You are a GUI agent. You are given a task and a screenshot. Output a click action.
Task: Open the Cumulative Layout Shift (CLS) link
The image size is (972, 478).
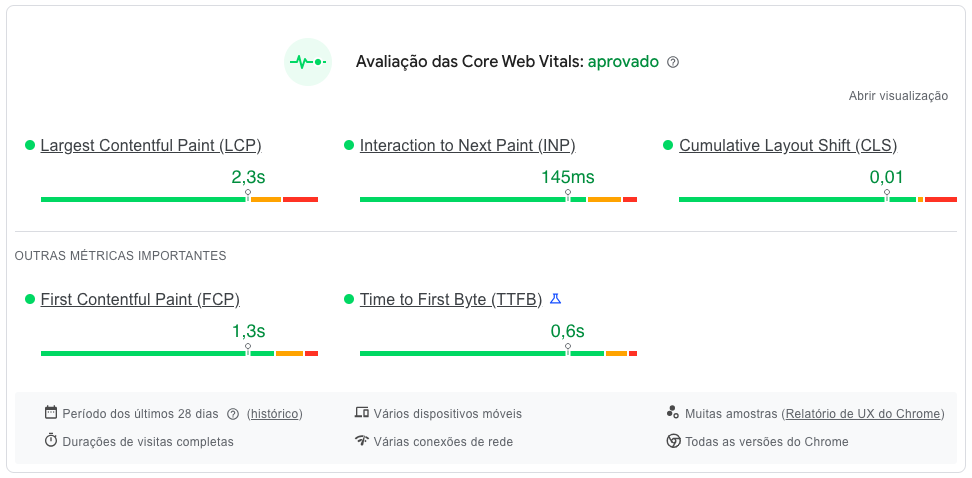788,146
